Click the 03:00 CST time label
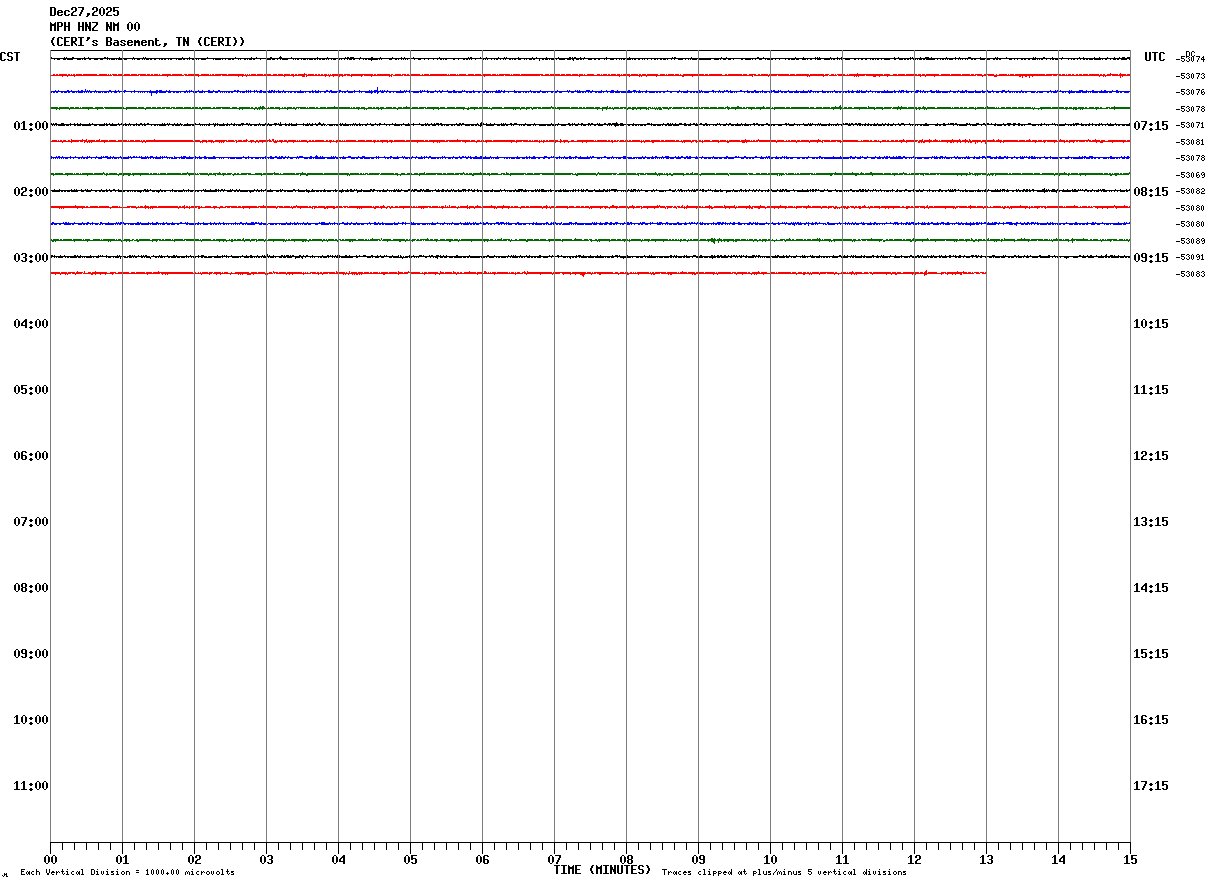1210x886 pixels. click(31, 258)
